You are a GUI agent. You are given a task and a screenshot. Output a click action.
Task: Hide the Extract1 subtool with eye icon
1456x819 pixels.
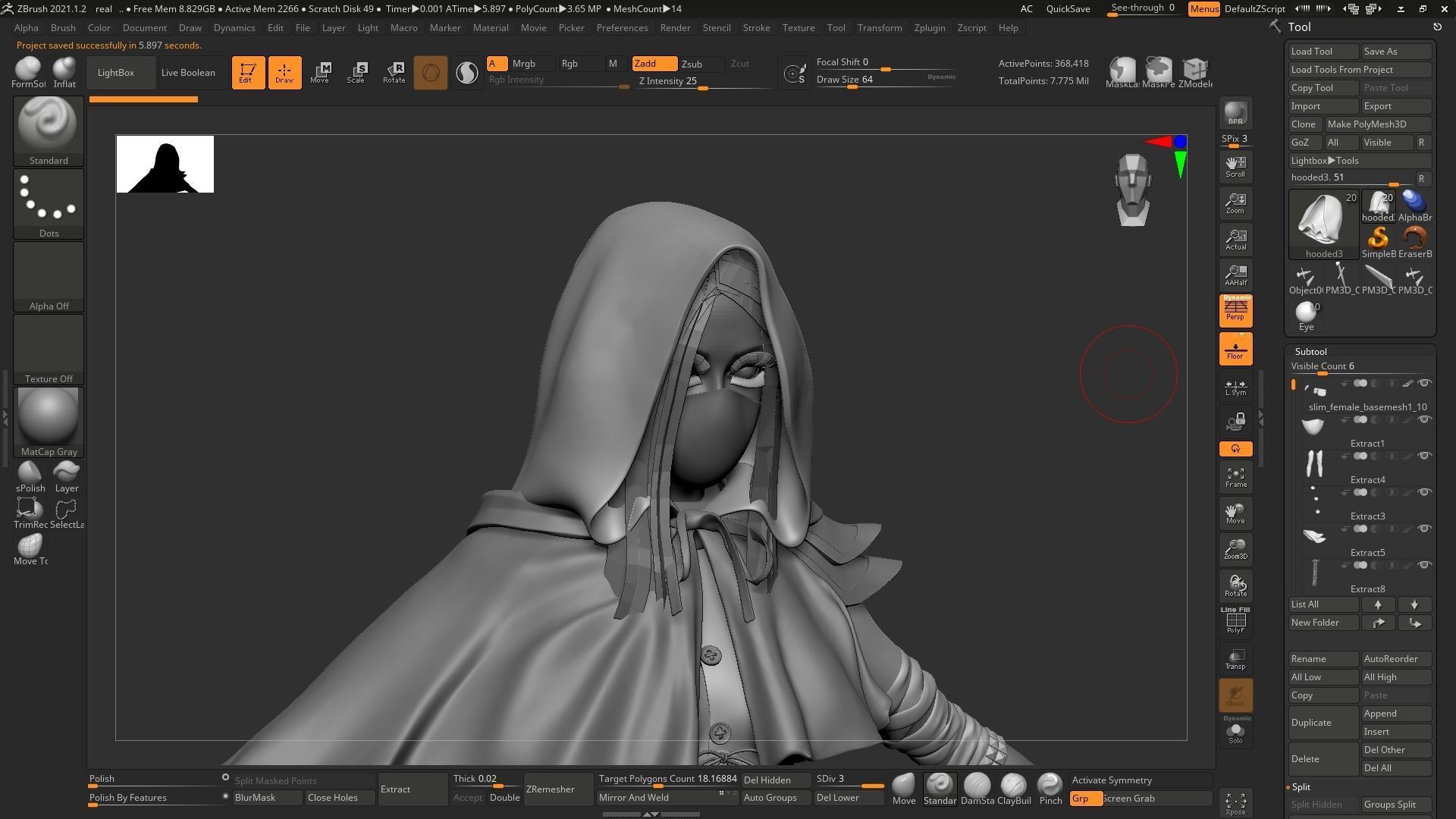1424,419
